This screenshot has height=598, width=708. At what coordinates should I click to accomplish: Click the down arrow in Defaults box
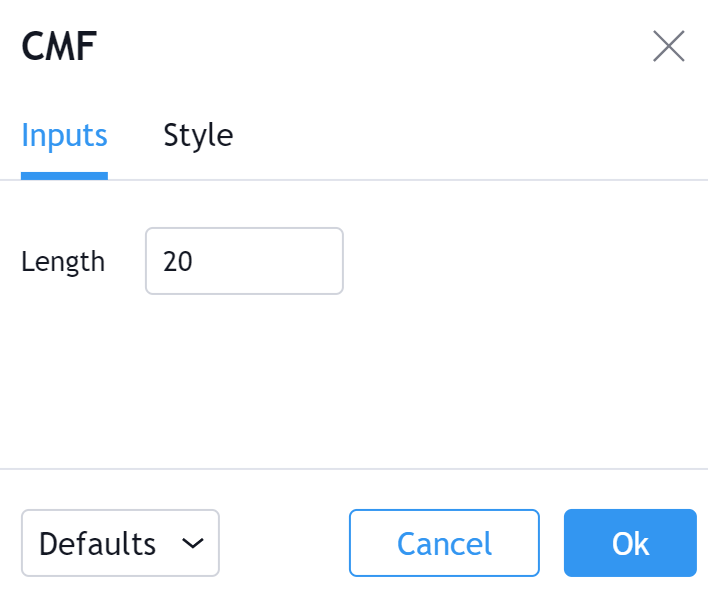tap(193, 543)
